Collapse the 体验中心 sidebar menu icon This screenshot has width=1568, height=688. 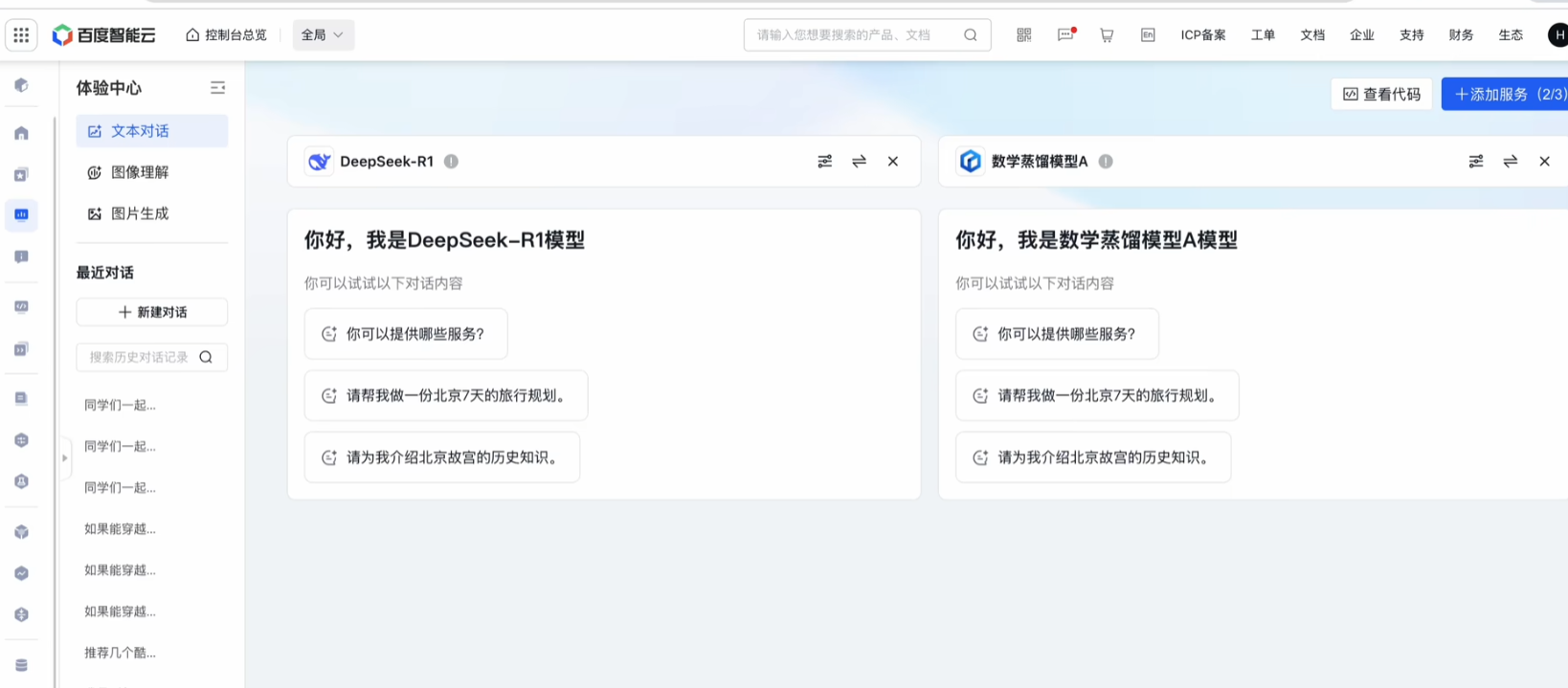(217, 88)
